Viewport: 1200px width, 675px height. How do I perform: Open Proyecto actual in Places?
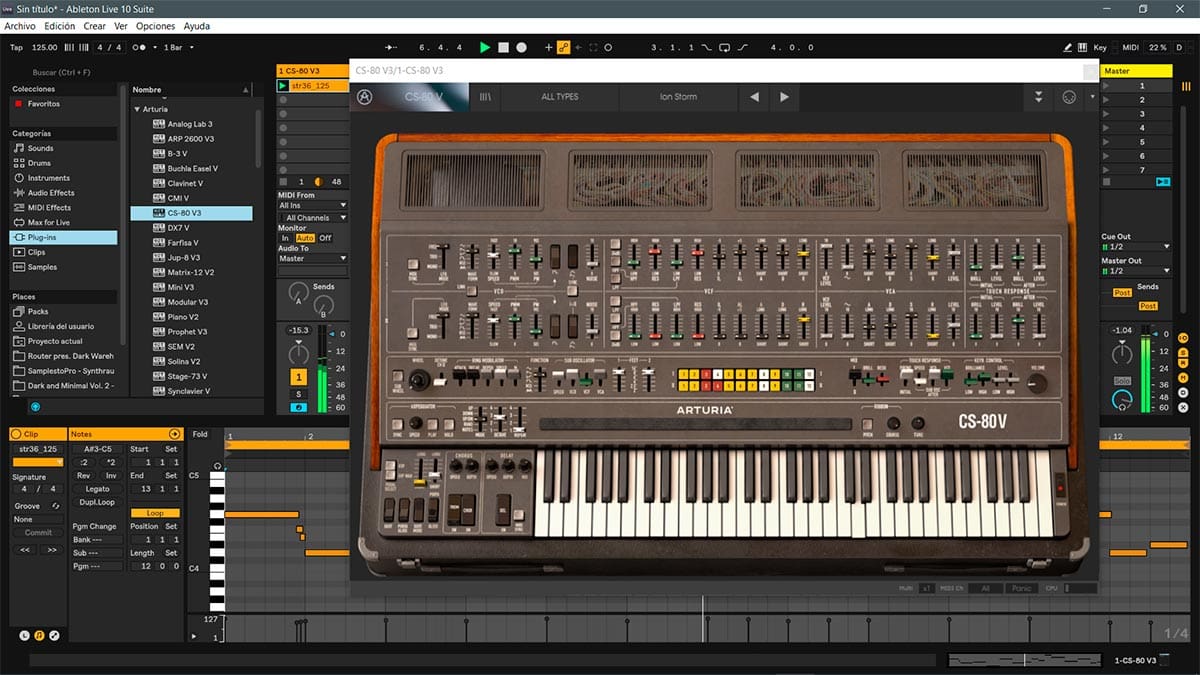(54, 342)
